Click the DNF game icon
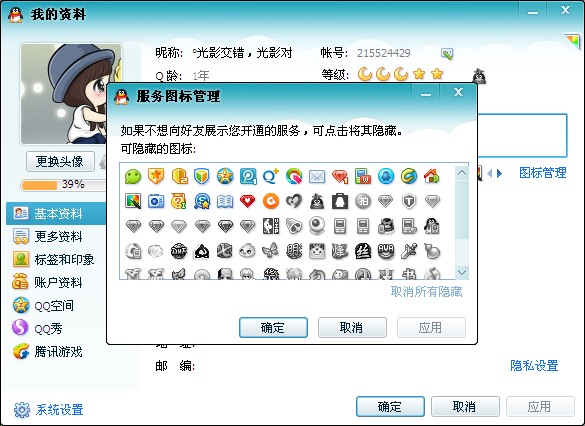Viewport: 585px width, 426px height. 179,251
